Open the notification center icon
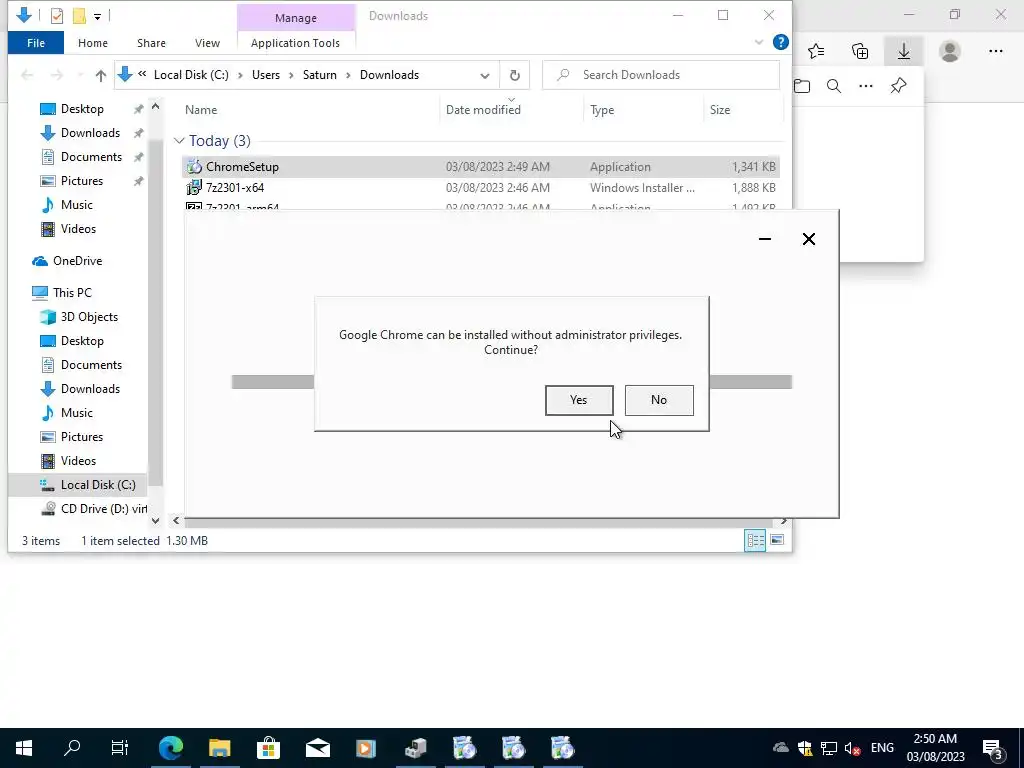1024x768 pixels. [994, 748]
